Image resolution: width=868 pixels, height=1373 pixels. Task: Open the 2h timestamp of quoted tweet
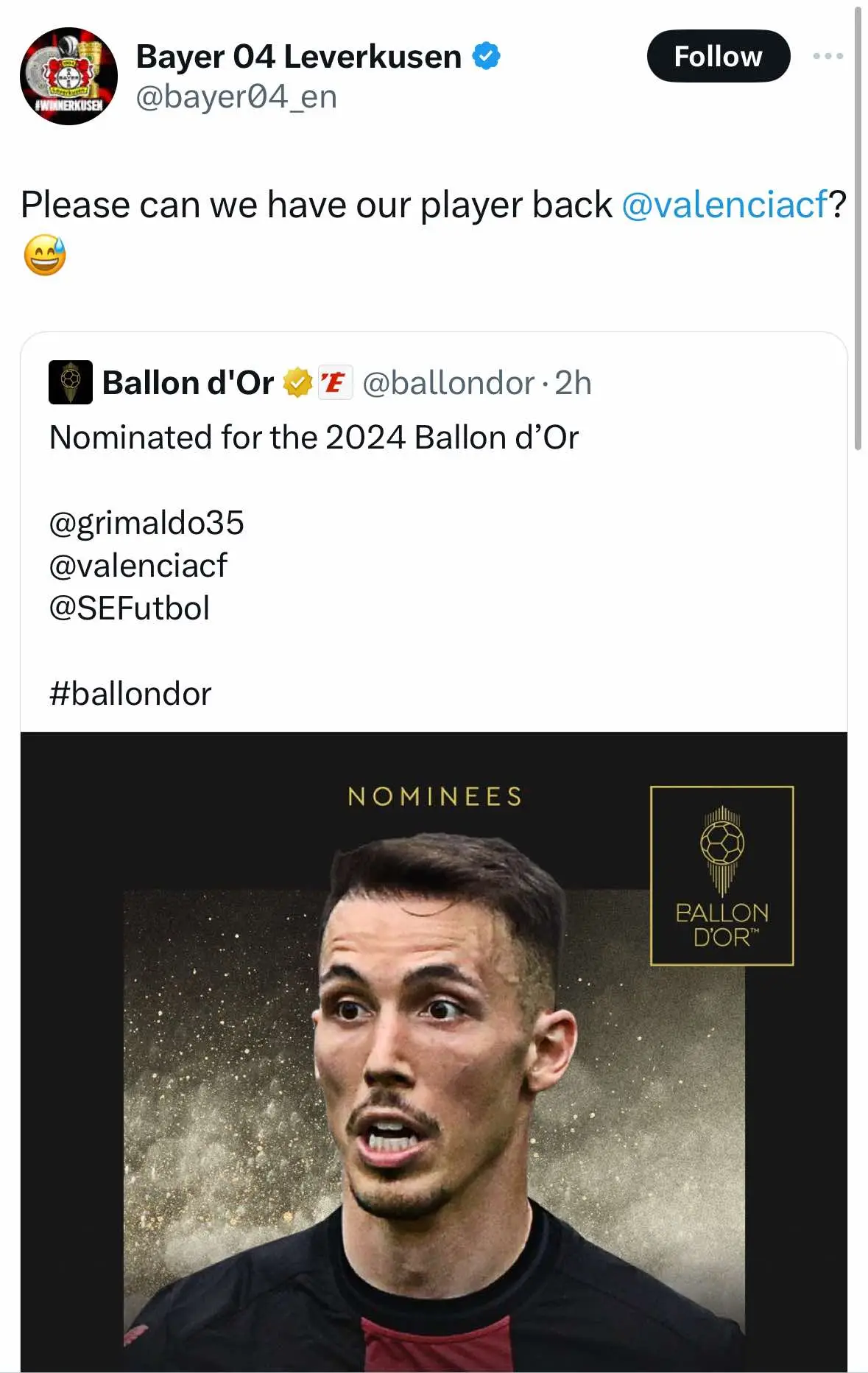(x=573, y=383)
